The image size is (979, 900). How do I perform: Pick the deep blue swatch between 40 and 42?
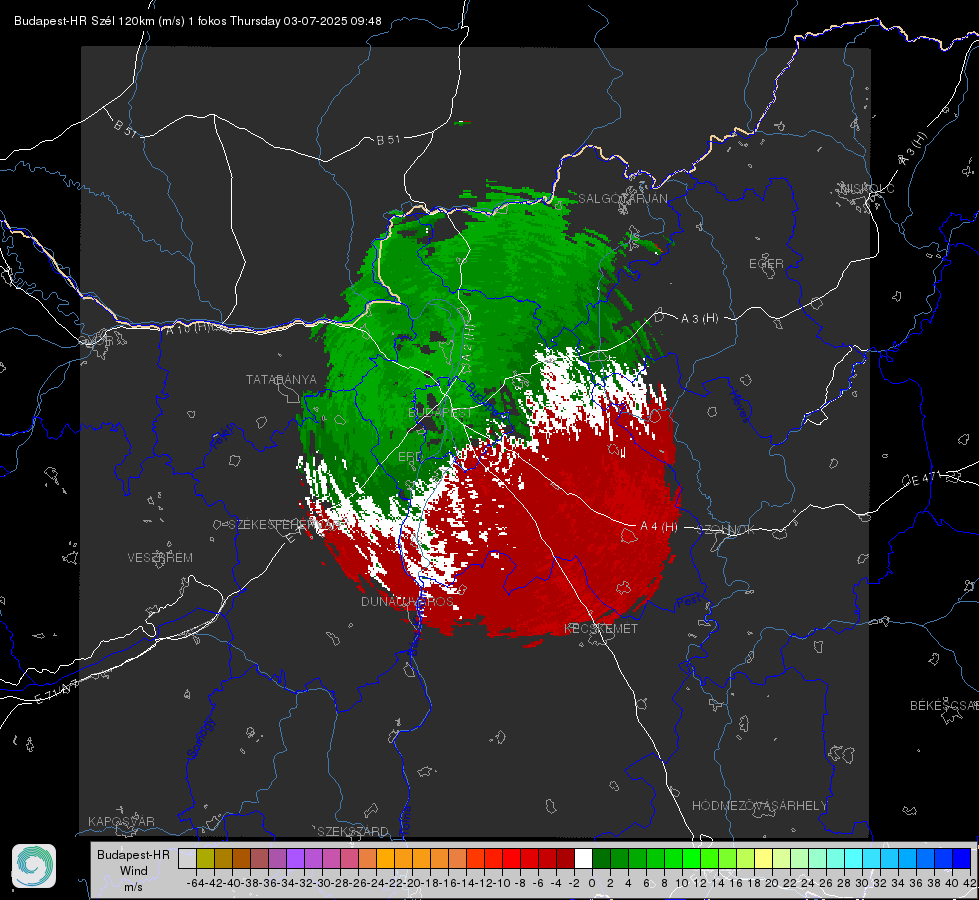[x=962, y=858]
